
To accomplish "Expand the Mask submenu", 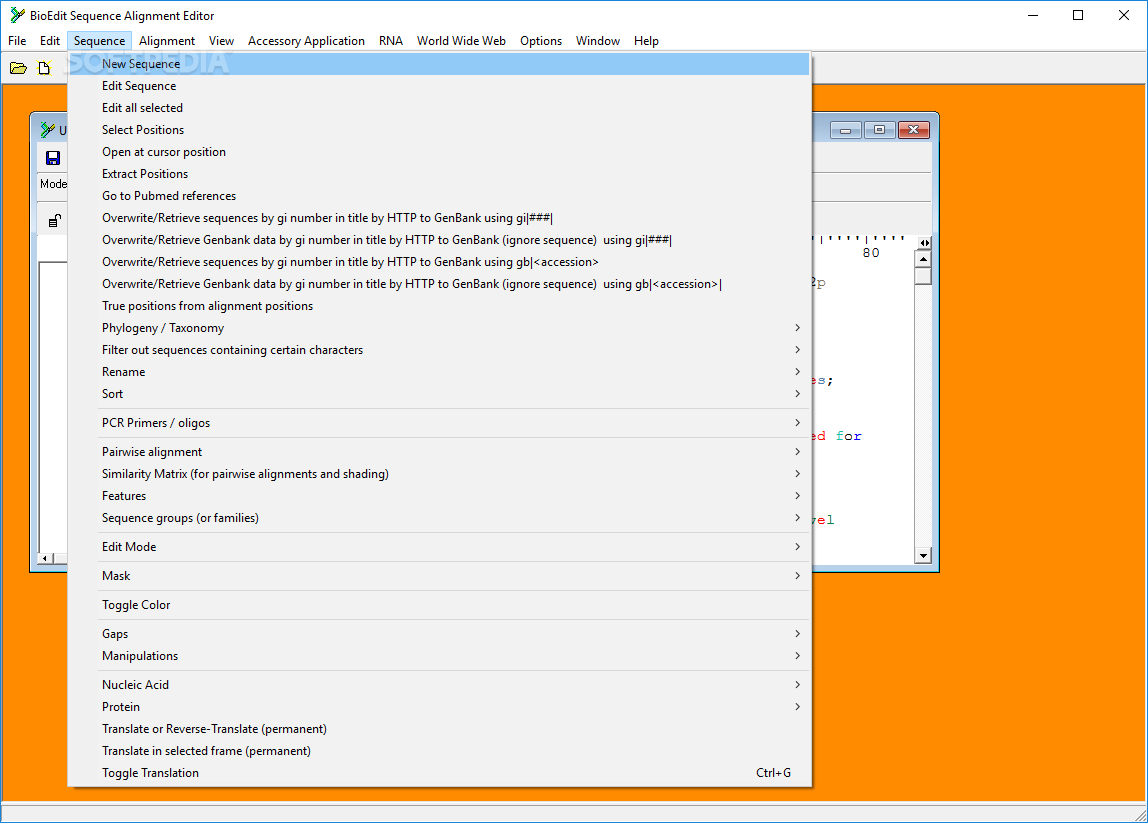I will click(x=439, y=576).
